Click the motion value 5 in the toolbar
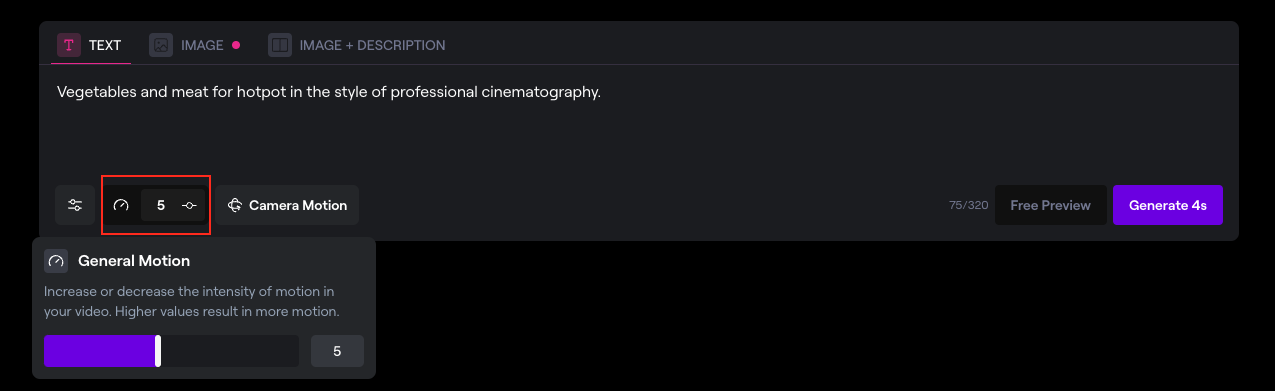This screenshot has height=391, width=1275. (x=161, y=205)
